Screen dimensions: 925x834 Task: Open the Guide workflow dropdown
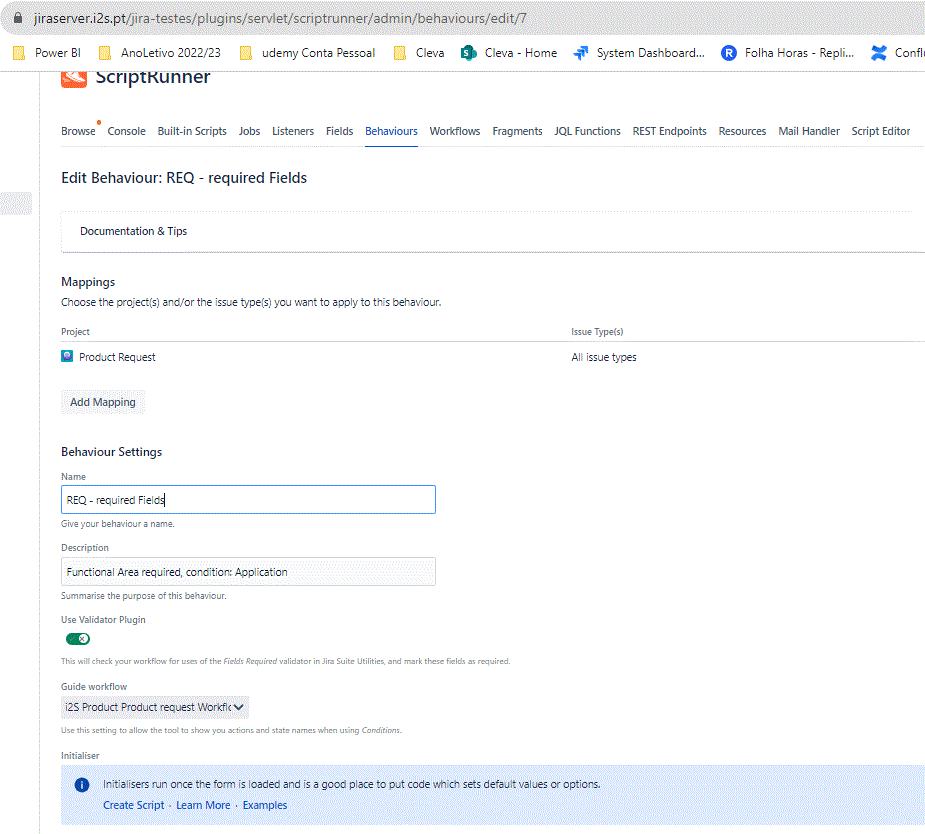click(x=155, y=707)
